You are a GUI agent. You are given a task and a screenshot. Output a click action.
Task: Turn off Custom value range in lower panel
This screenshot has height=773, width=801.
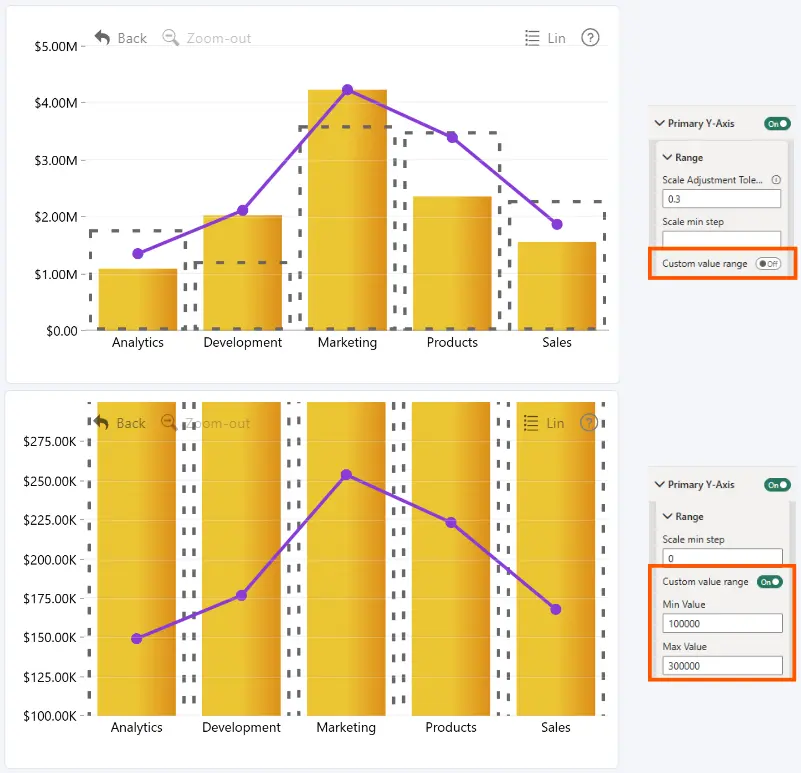click(x=769, y=582)
